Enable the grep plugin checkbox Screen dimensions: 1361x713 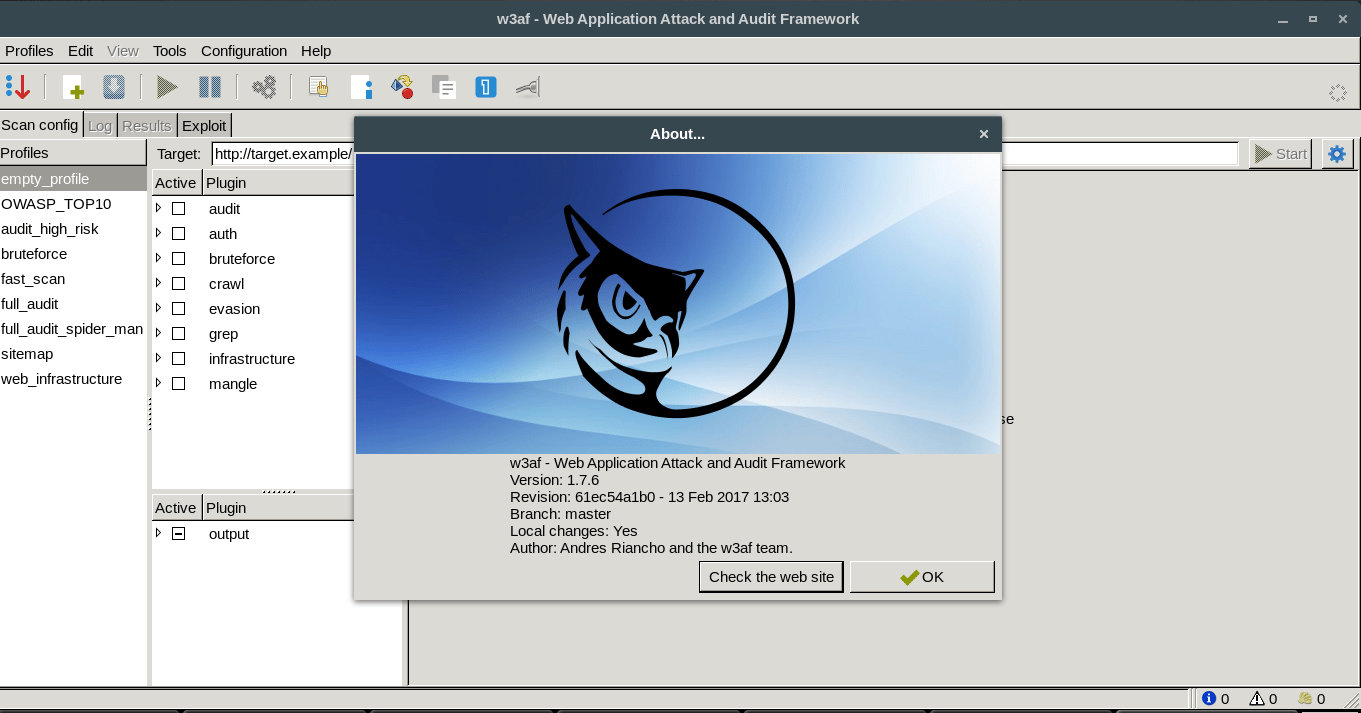pyautogui.click(x=179, y=334)
